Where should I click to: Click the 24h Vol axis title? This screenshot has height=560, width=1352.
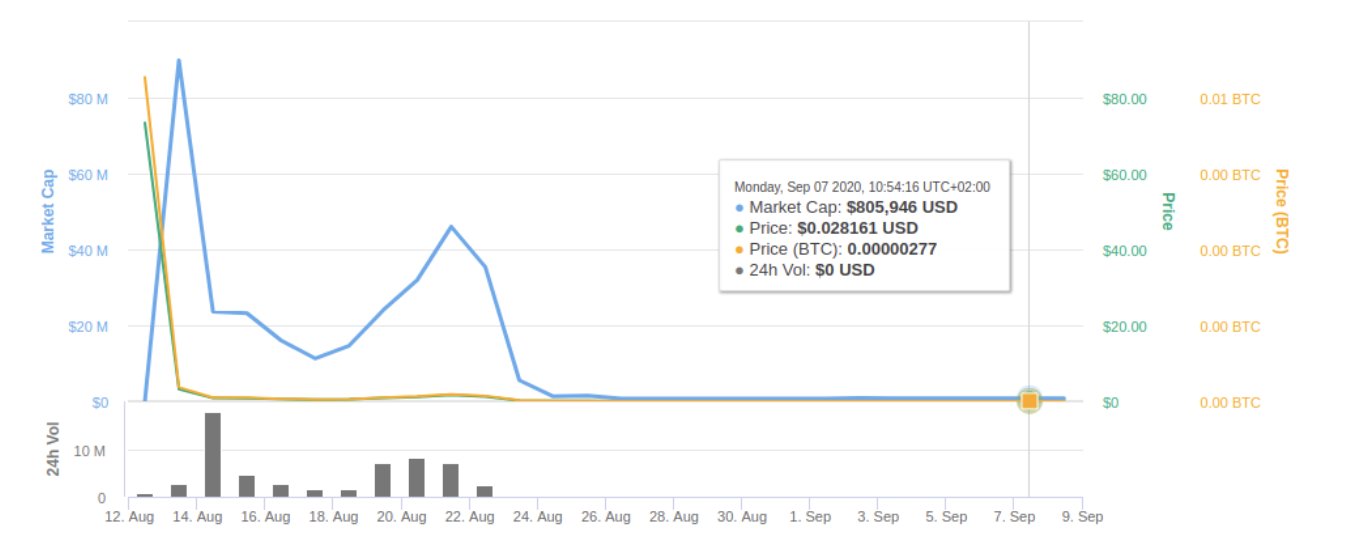55,448
